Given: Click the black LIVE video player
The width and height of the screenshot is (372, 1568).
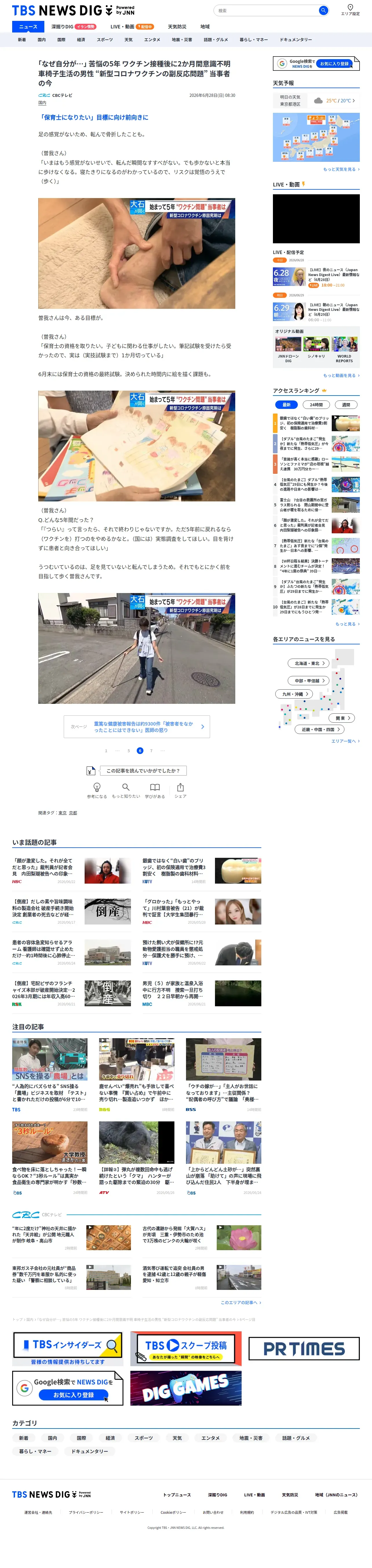Looking at the screenshot, I should point(316,219).
